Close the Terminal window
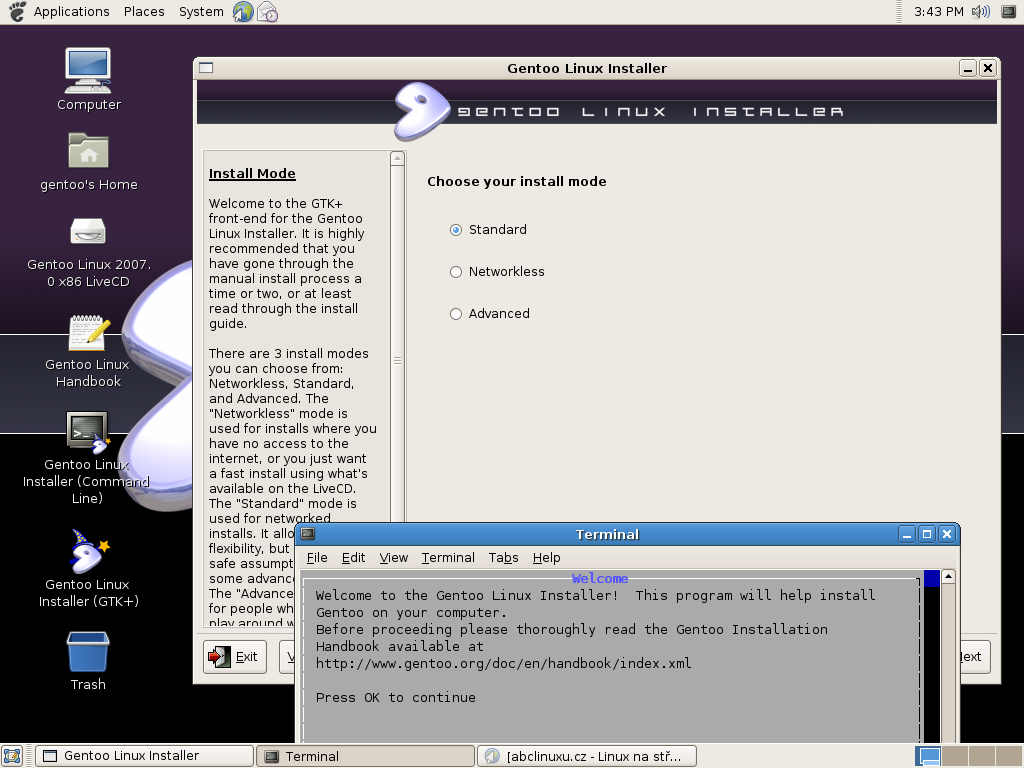The width and height of the screenshot is (1024, 768). pyautogui.click(x=947, y=535)
